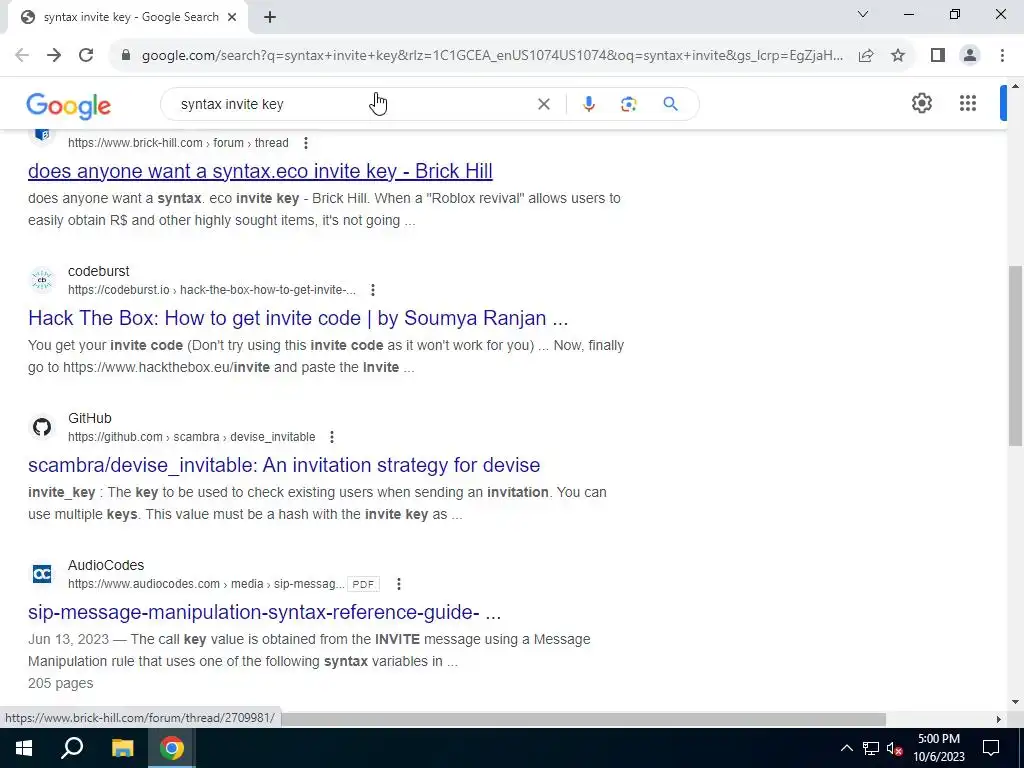Screen dimensions: 1024x768
Task: Click Chrome icon in taskbar
Action: [172, 748]
